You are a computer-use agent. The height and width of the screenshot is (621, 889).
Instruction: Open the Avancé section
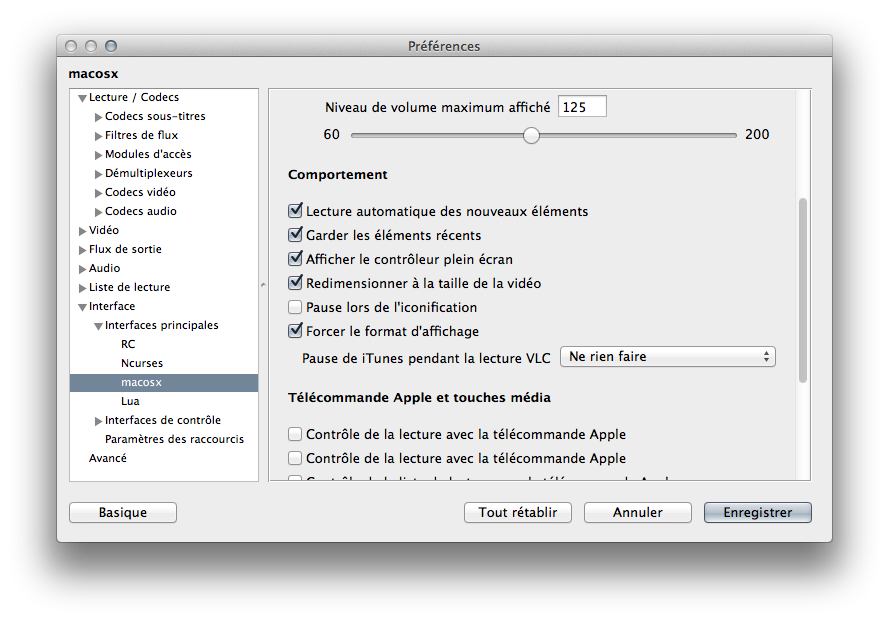click(108, 458)
